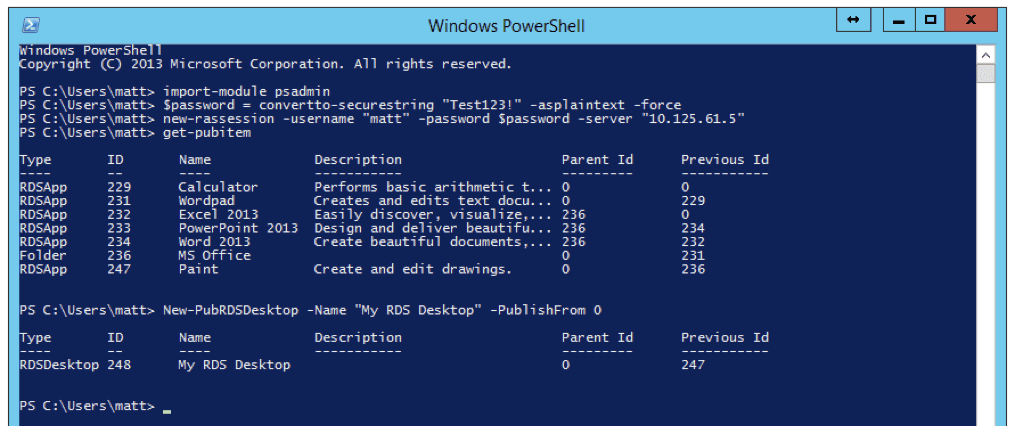1015x426 pixels.
Task: Click the Paint row name
Action: coord(198,269)
